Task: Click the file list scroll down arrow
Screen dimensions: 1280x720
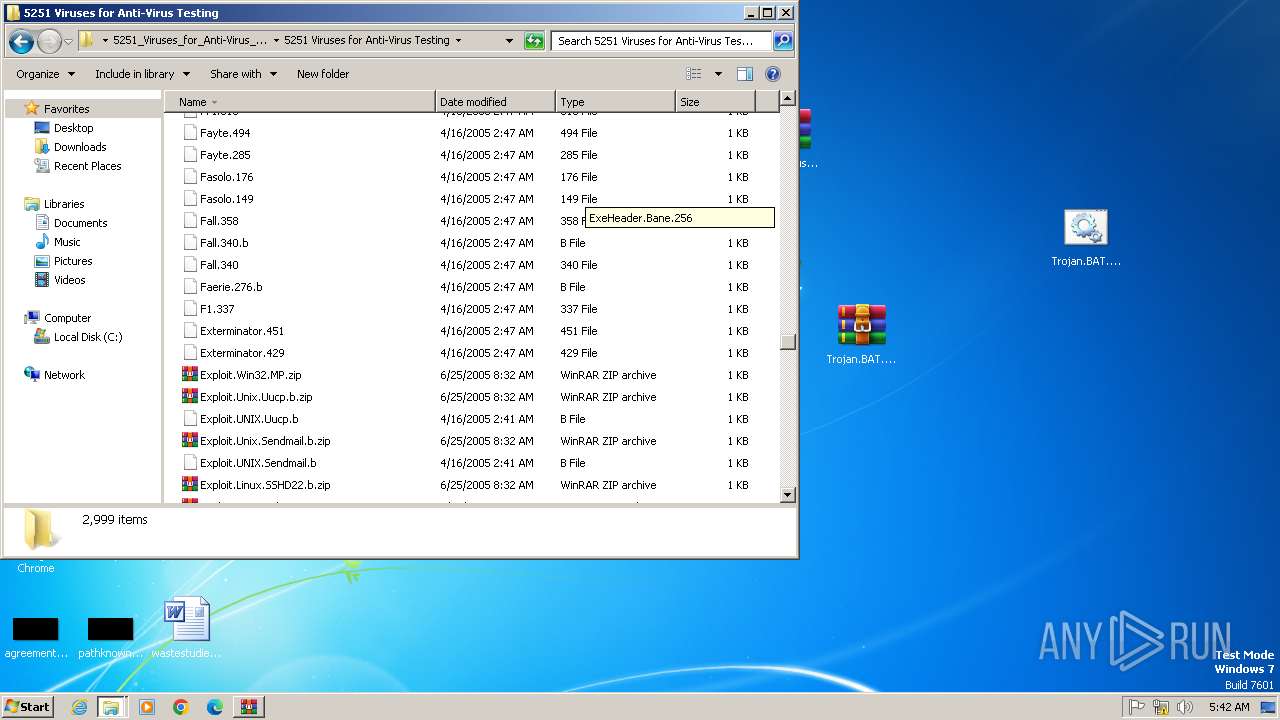Action: point(787,495)
